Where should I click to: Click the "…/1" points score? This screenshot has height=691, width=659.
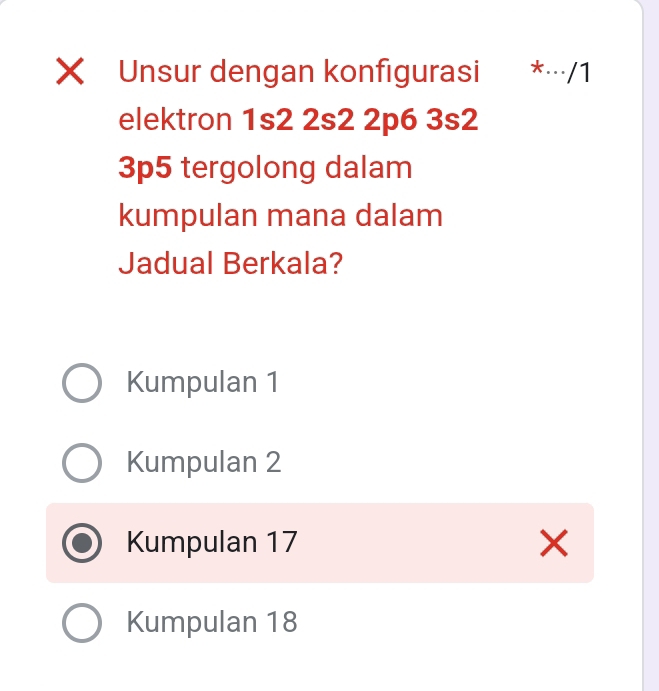tap(571, 73)
